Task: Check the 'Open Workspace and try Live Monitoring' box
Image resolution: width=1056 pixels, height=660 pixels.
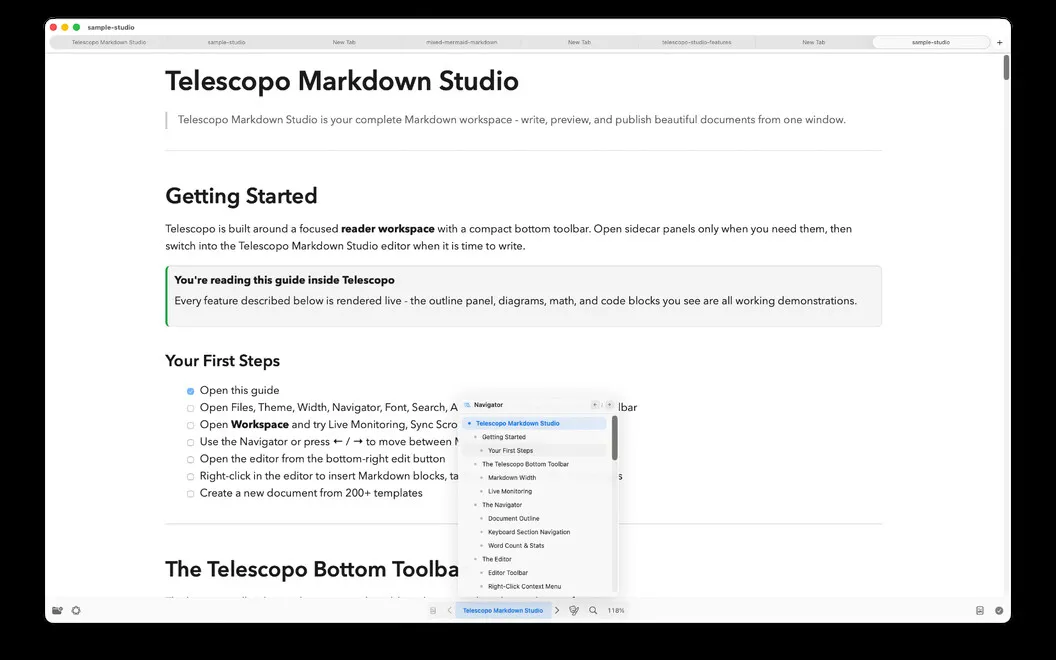Action: tap(191, 425)
